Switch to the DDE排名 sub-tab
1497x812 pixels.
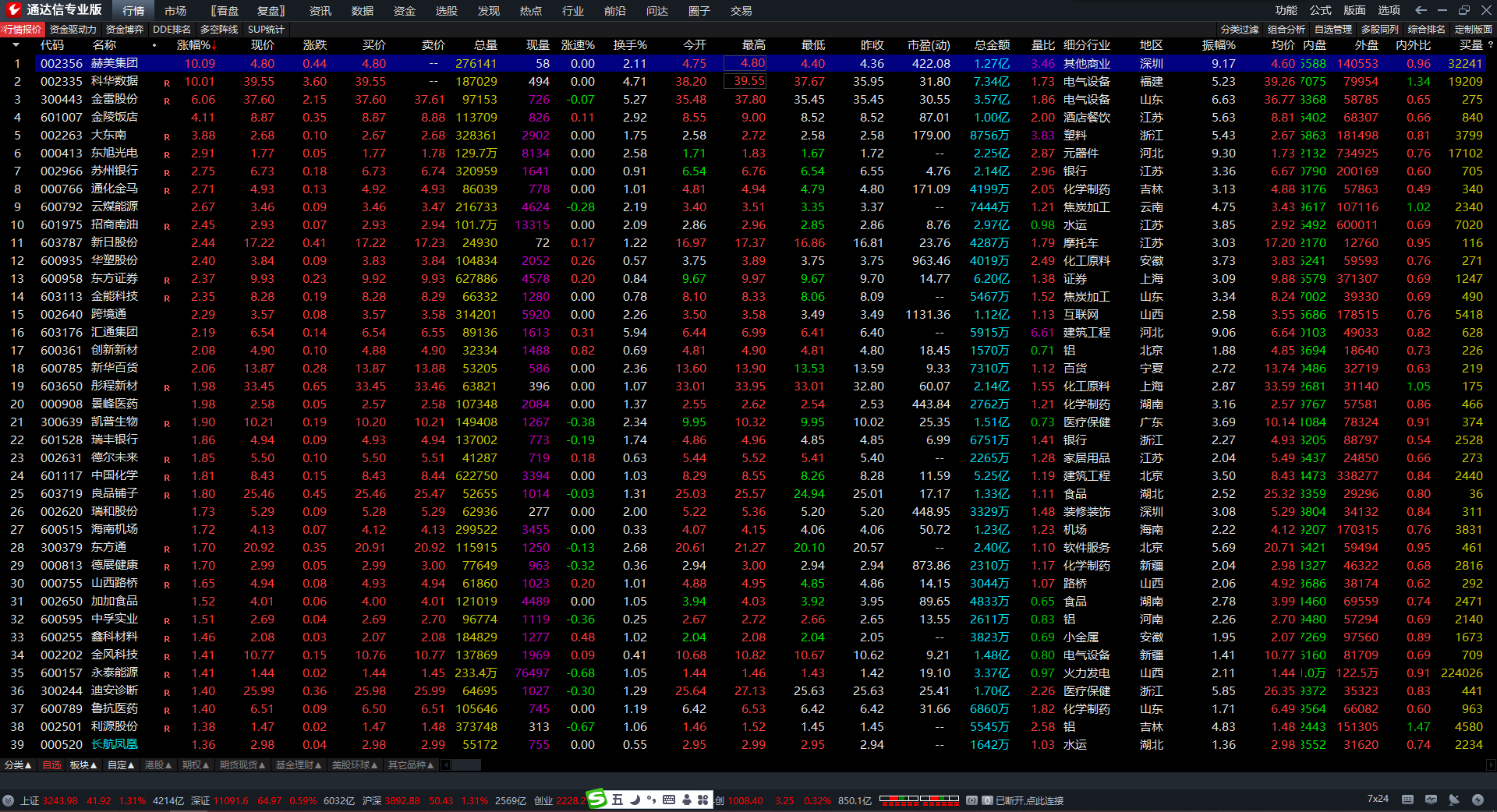[172, 30]
